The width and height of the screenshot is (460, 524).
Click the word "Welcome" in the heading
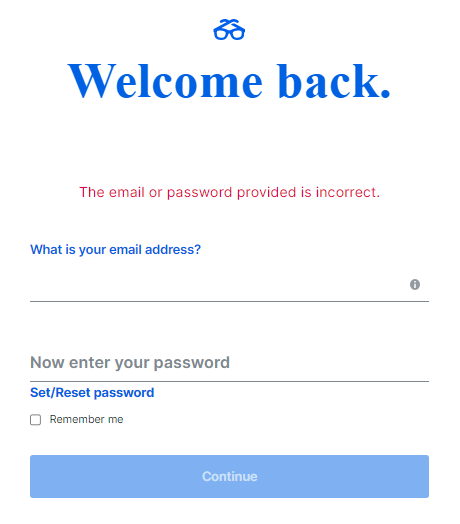tap(165, 81)
